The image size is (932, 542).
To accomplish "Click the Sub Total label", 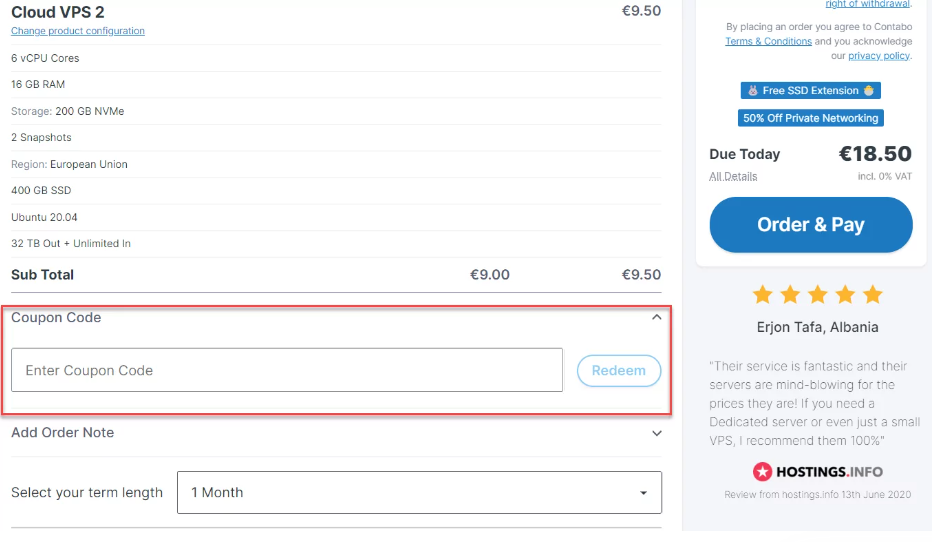I will 42,275.
